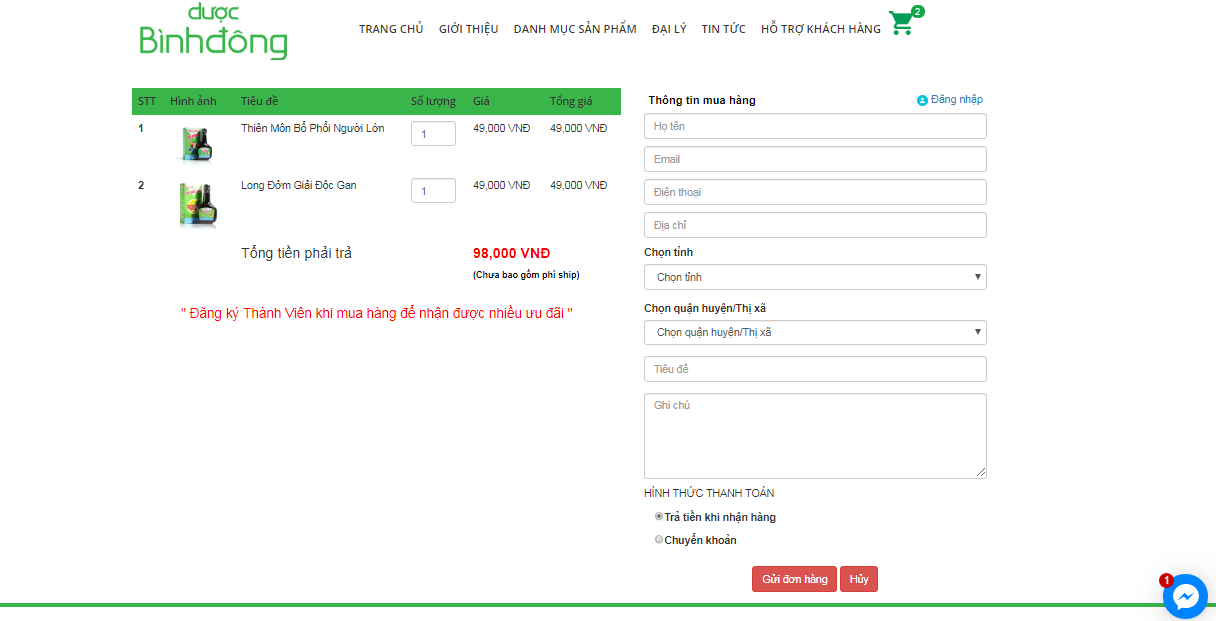This screenshot has width=1216, height=621.
Task: Open the shopping cart icon
Action: tap(902, 24)
